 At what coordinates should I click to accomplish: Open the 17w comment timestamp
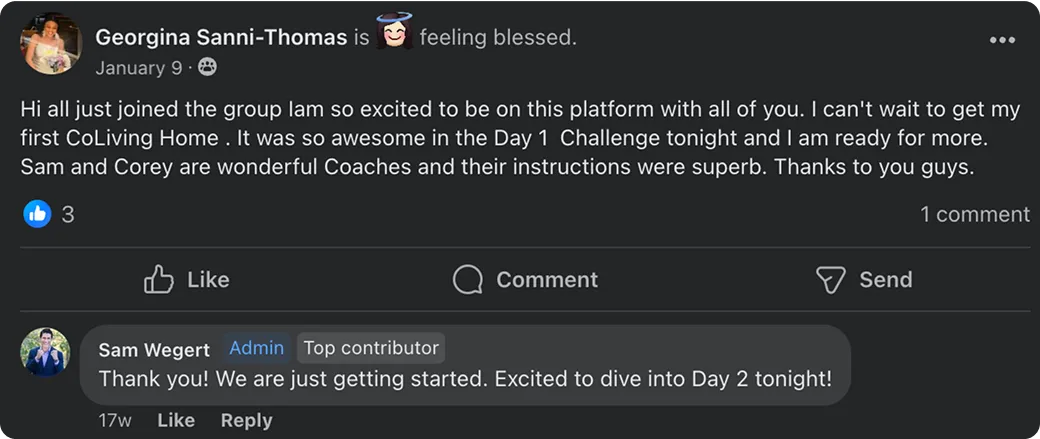click(115, 421)
